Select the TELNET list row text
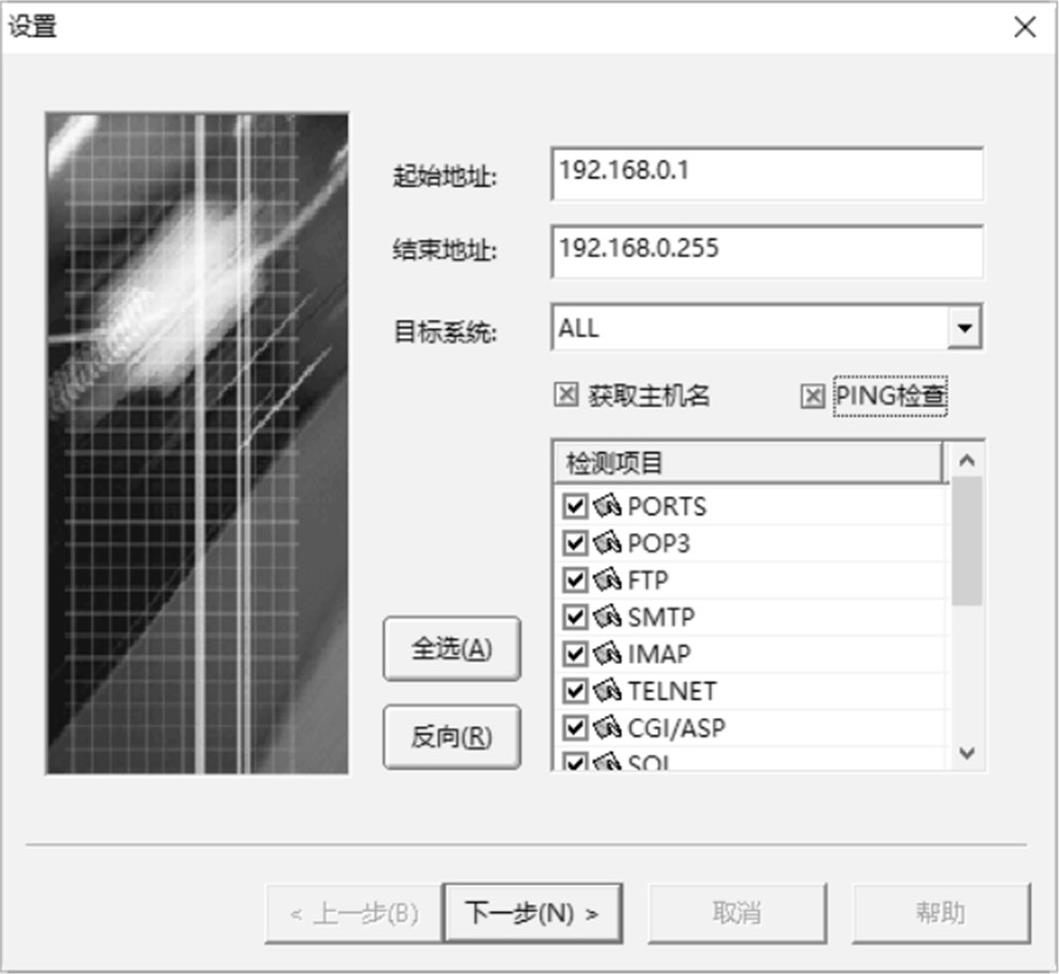Image resolution: width=1059 pixels, height=974 pixels. coord(672,692)
